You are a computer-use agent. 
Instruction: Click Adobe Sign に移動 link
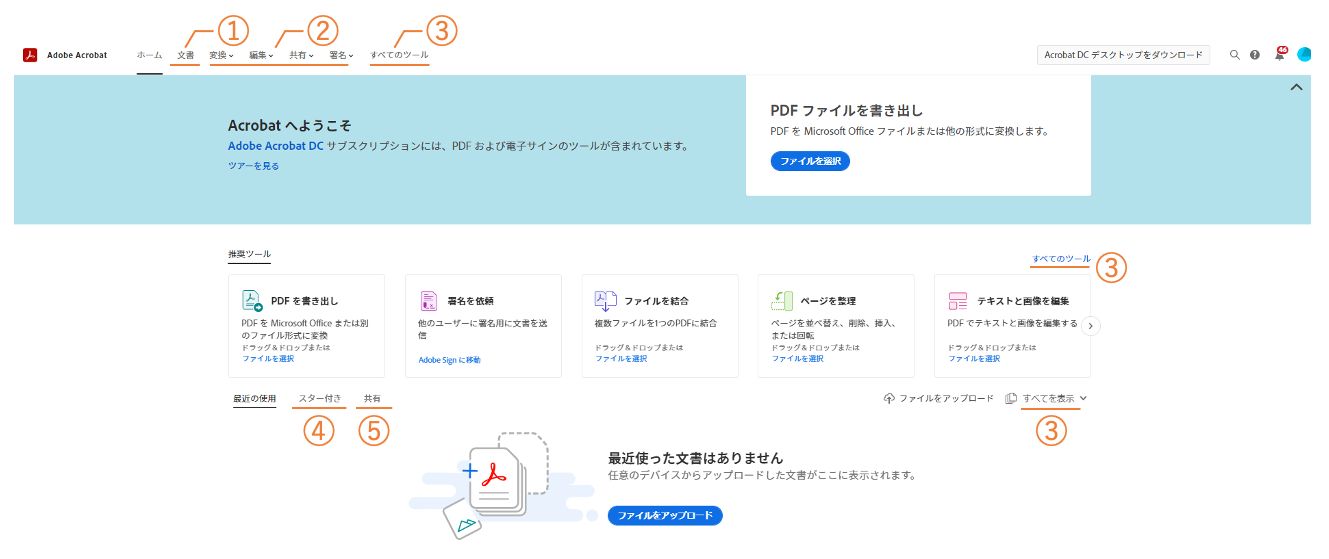pos(449,359)
